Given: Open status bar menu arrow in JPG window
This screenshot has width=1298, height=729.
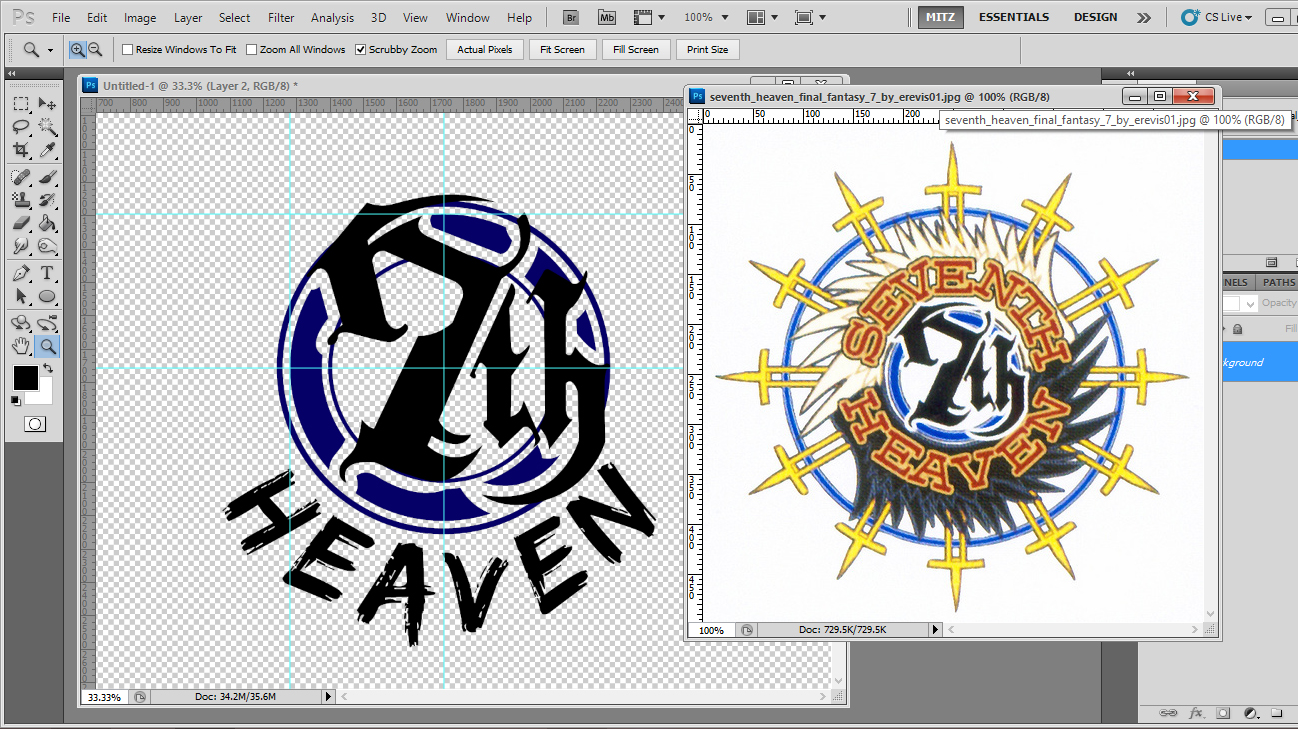Looking at the screenshot, I should pos(936,630).
